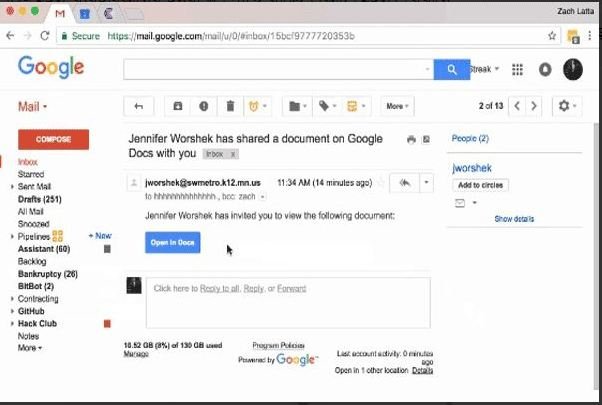Click the blue search button
Image resolution: width=602 pixels, height=405 pixels.
(x=452, y=69)
